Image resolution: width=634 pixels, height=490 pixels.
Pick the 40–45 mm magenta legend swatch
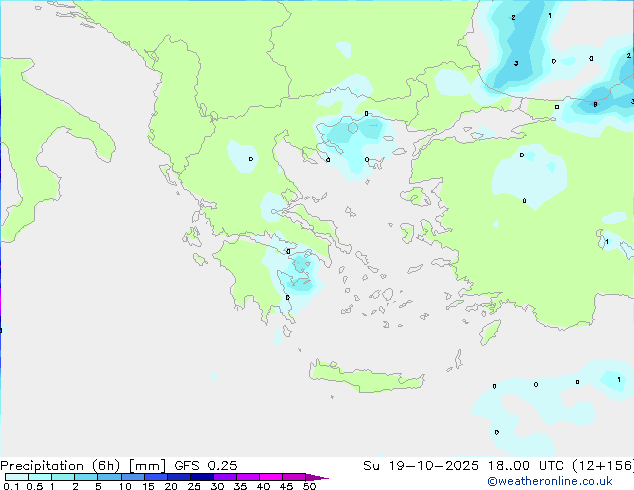pos(271,477)
